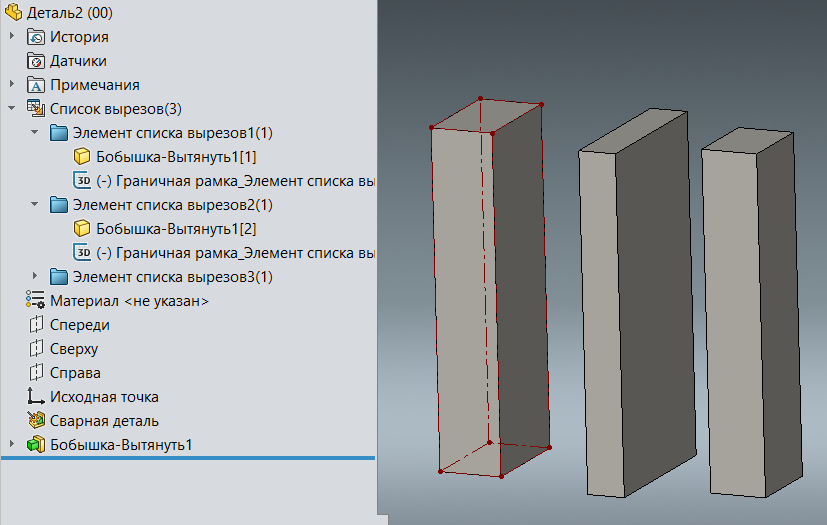827x525 pixels.
Task: Select Бобышка-Вытянуть1[1] body label
Action: (176, 157)
